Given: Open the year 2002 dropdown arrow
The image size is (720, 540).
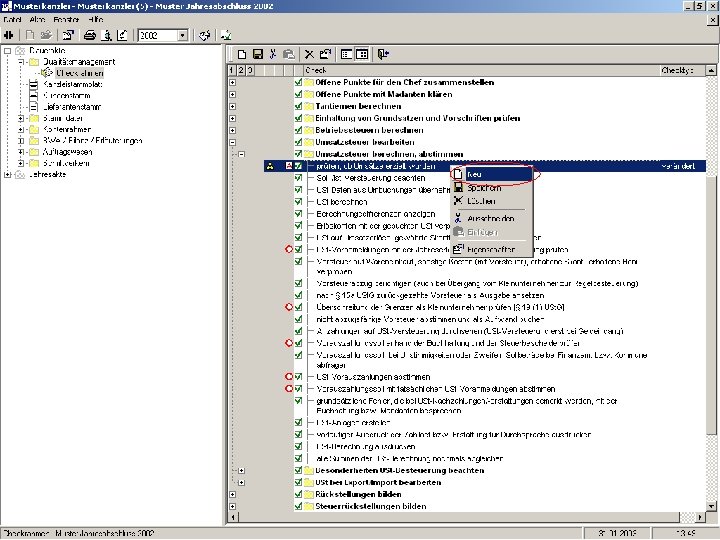Looking at the screenshot, I should pos(183,35).
